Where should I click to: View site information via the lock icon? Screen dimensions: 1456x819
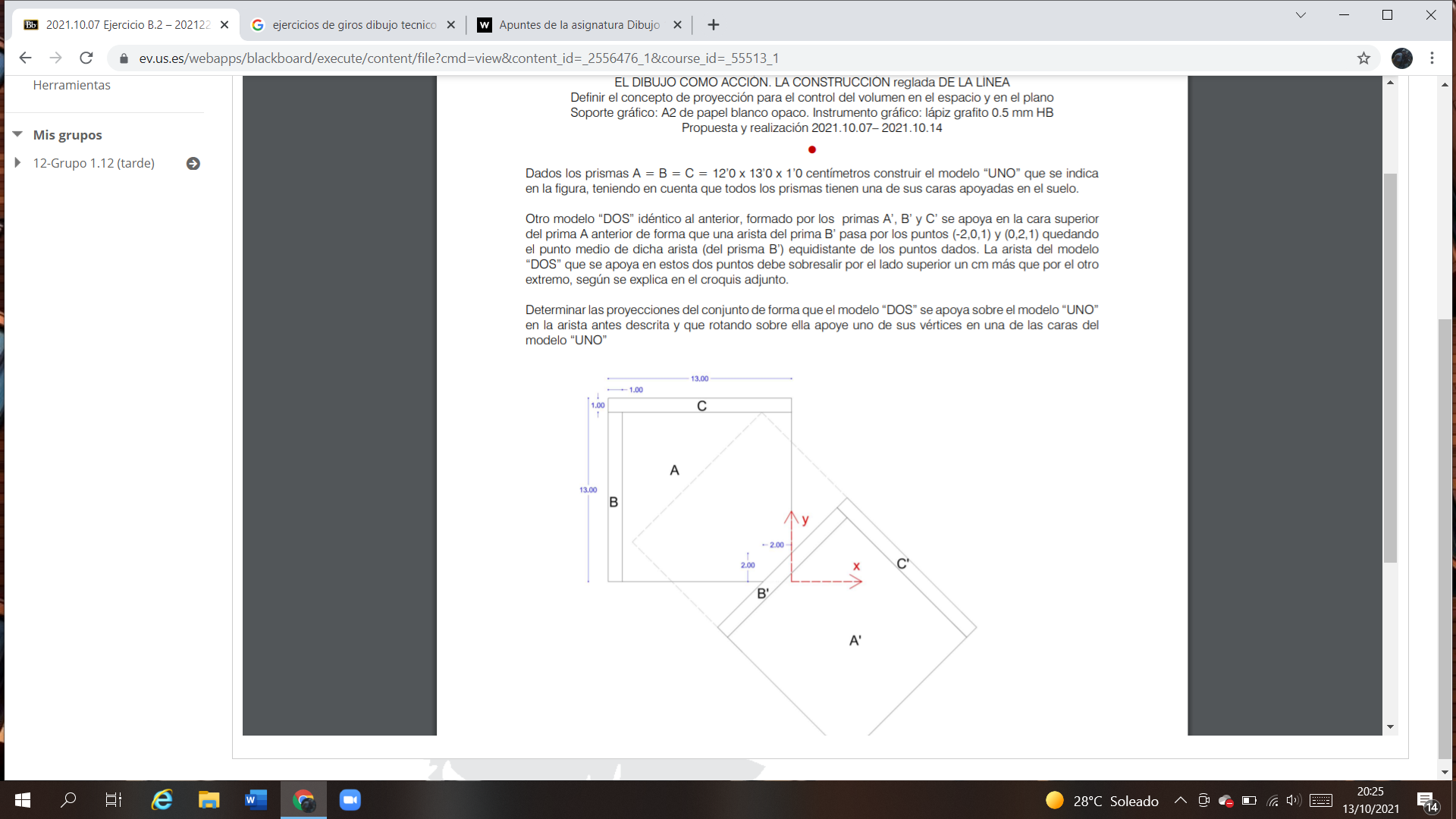[x=124, y=58]
